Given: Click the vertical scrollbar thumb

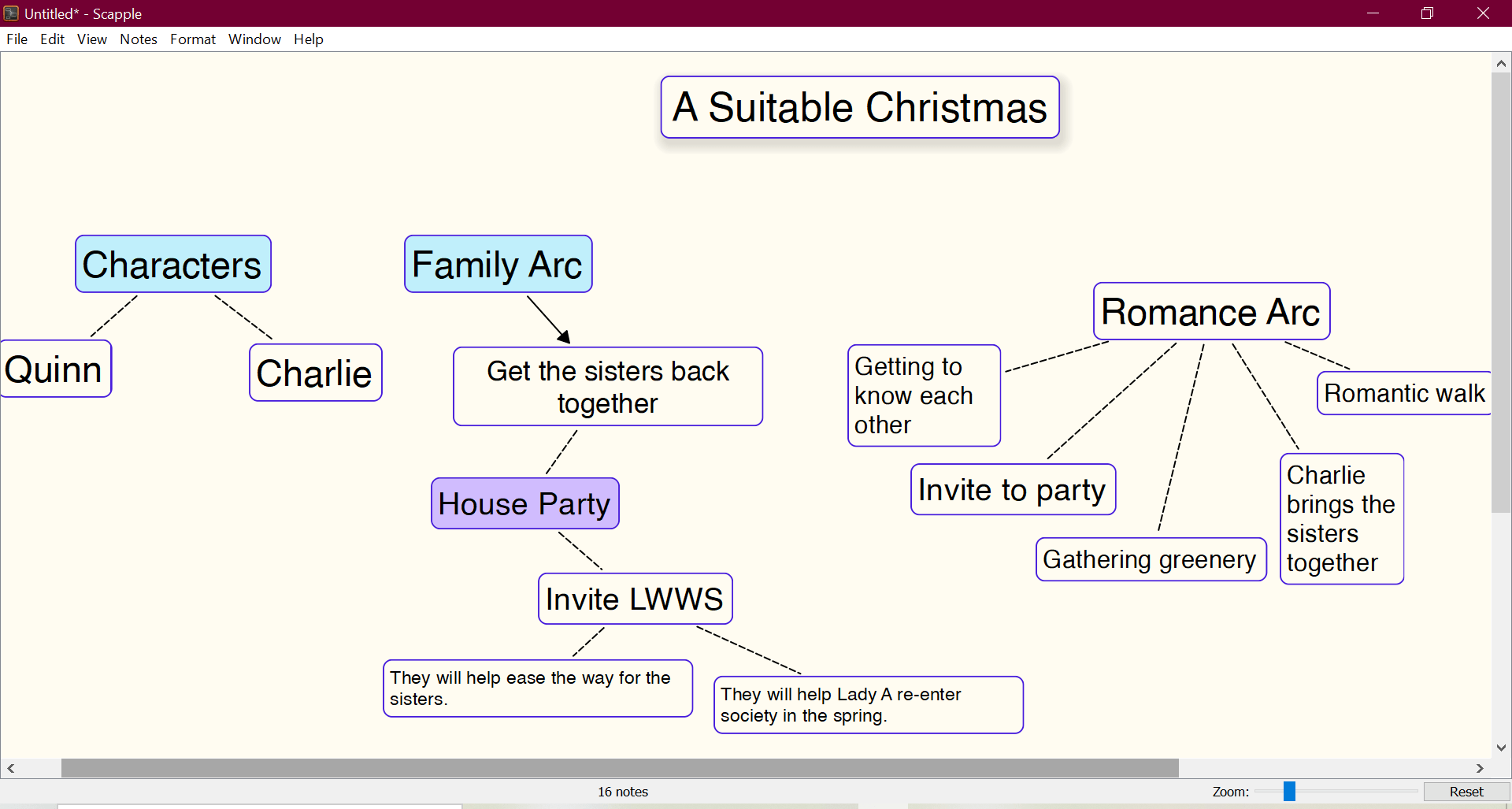Looking at the screenshot, I should 1501,292.
